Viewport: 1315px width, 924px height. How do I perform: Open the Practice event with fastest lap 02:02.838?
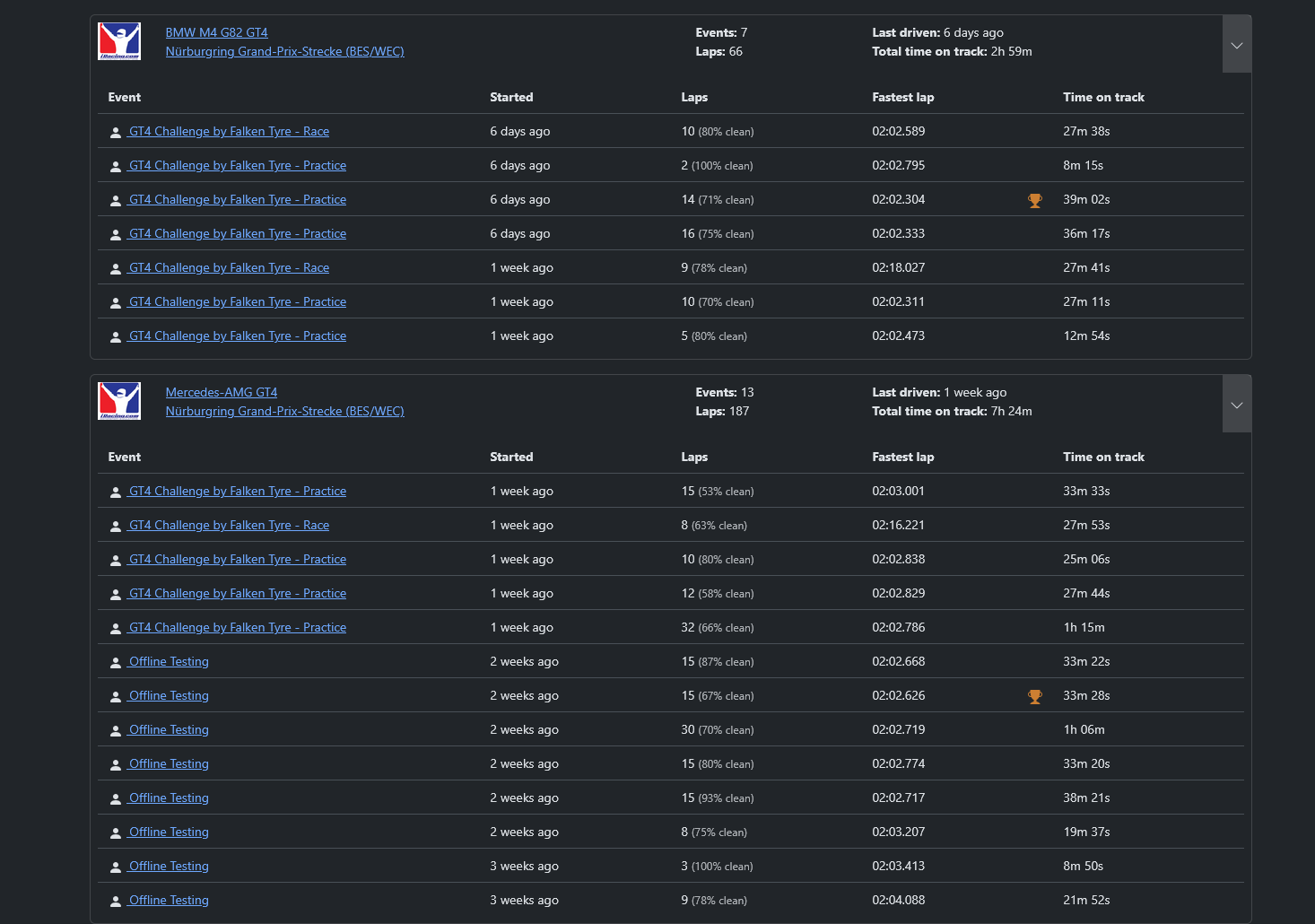coord(237,559)
